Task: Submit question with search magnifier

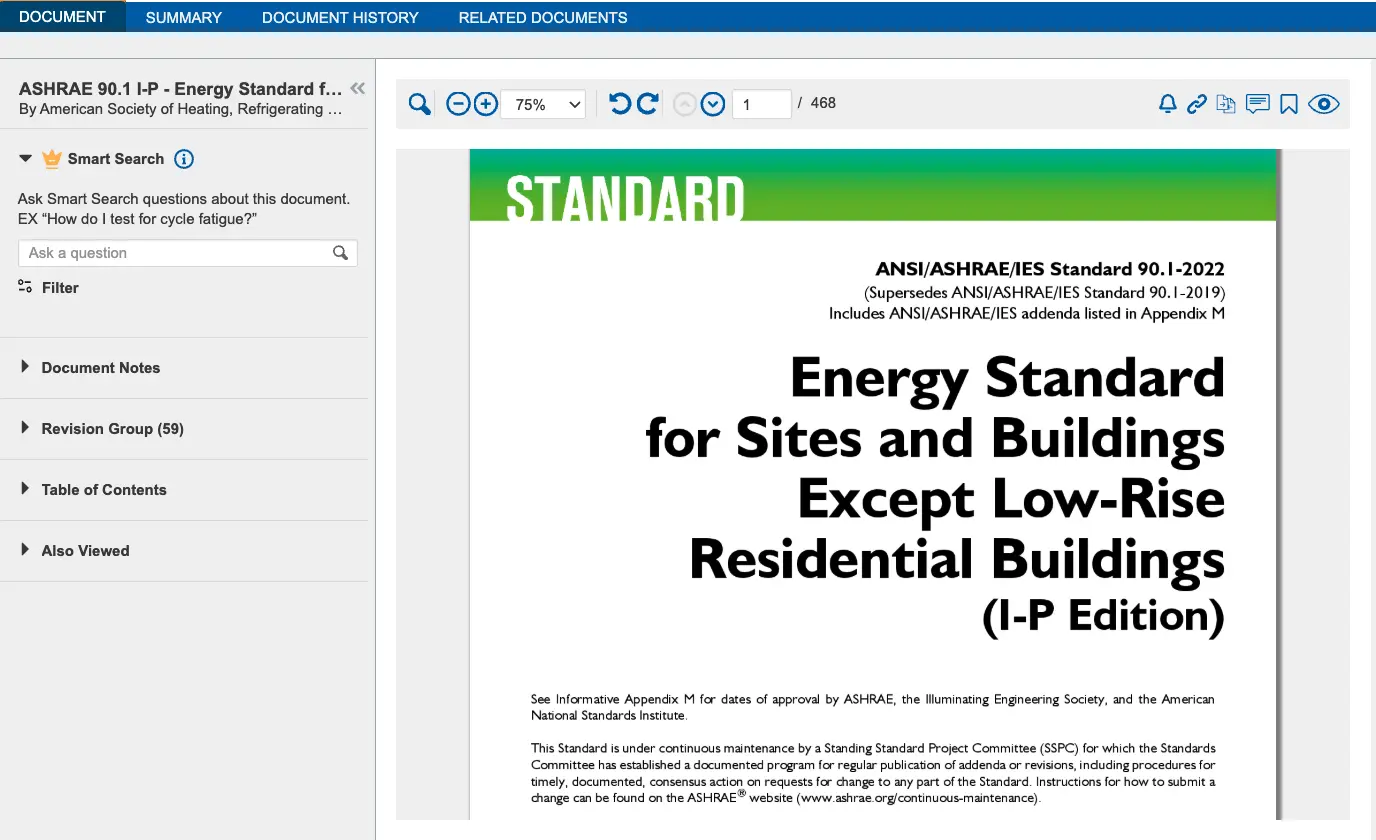Action: click(x=341, y=253)
